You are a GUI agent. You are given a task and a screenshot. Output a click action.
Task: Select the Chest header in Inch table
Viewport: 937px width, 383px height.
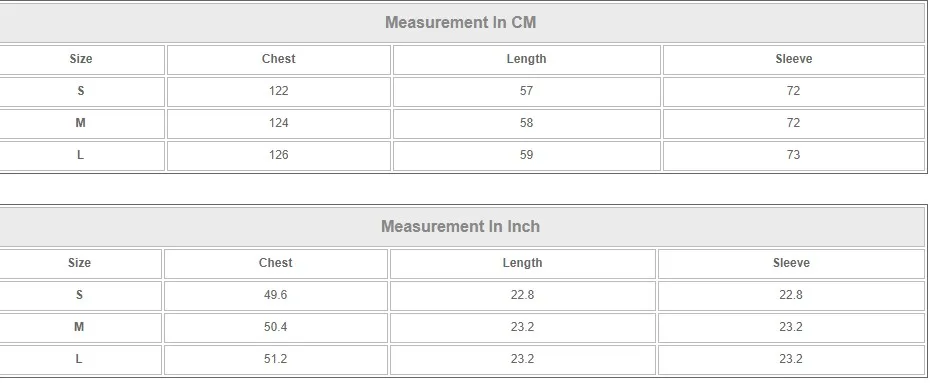point(275,263)
